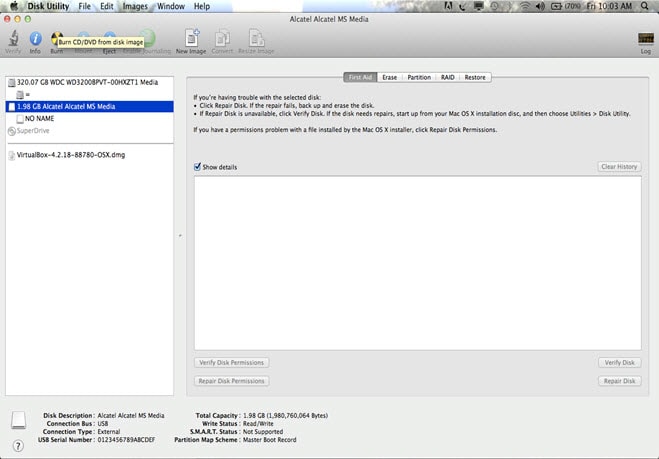
Task: Select SuperDrive in the sidebar
Action: (x=90, y=131)
